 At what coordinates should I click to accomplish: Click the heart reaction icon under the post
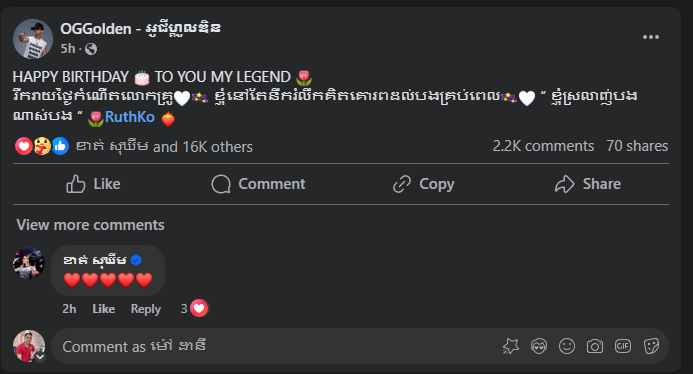tap(23, 146)
